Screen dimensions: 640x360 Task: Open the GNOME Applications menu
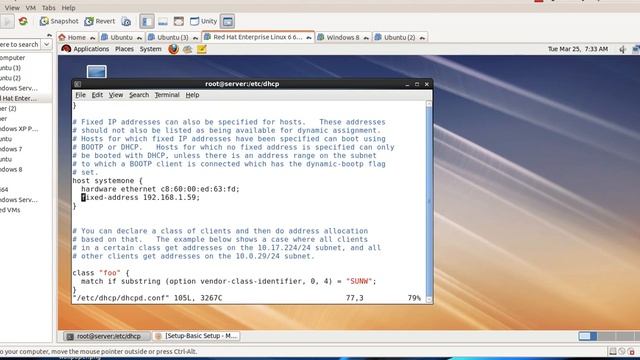pos(85,49)
